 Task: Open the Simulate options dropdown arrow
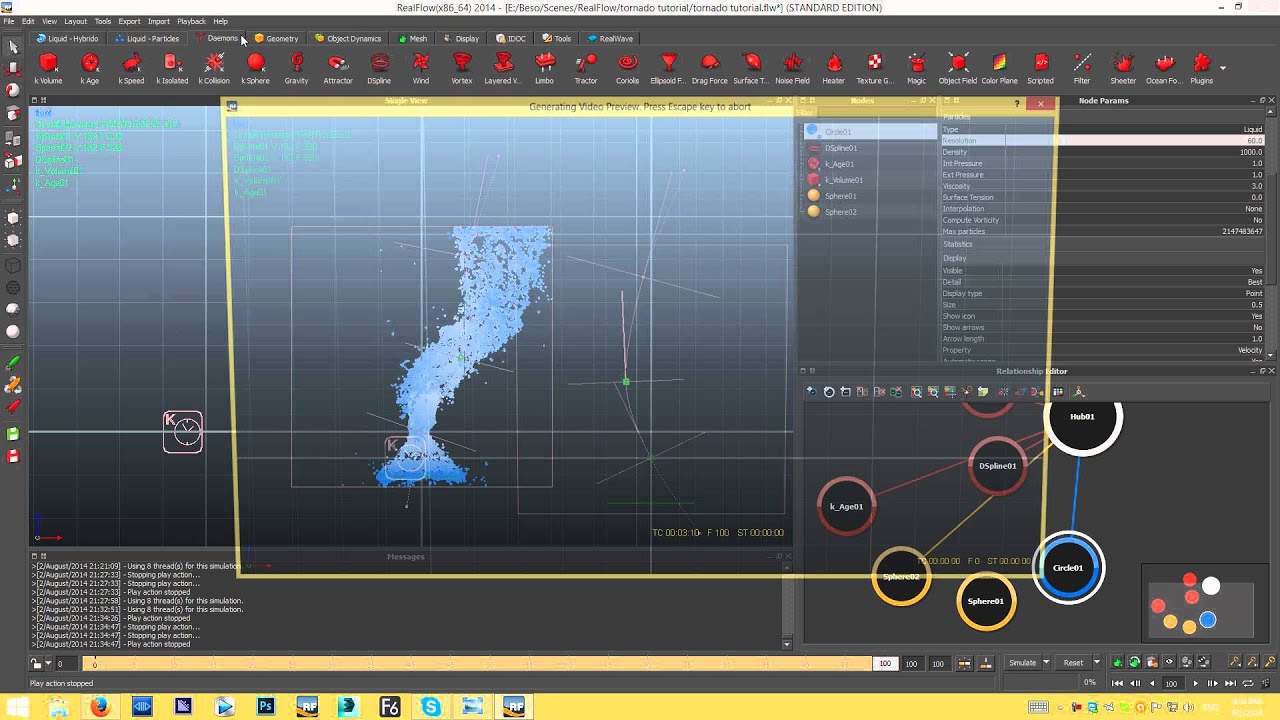coord(1046,663)
